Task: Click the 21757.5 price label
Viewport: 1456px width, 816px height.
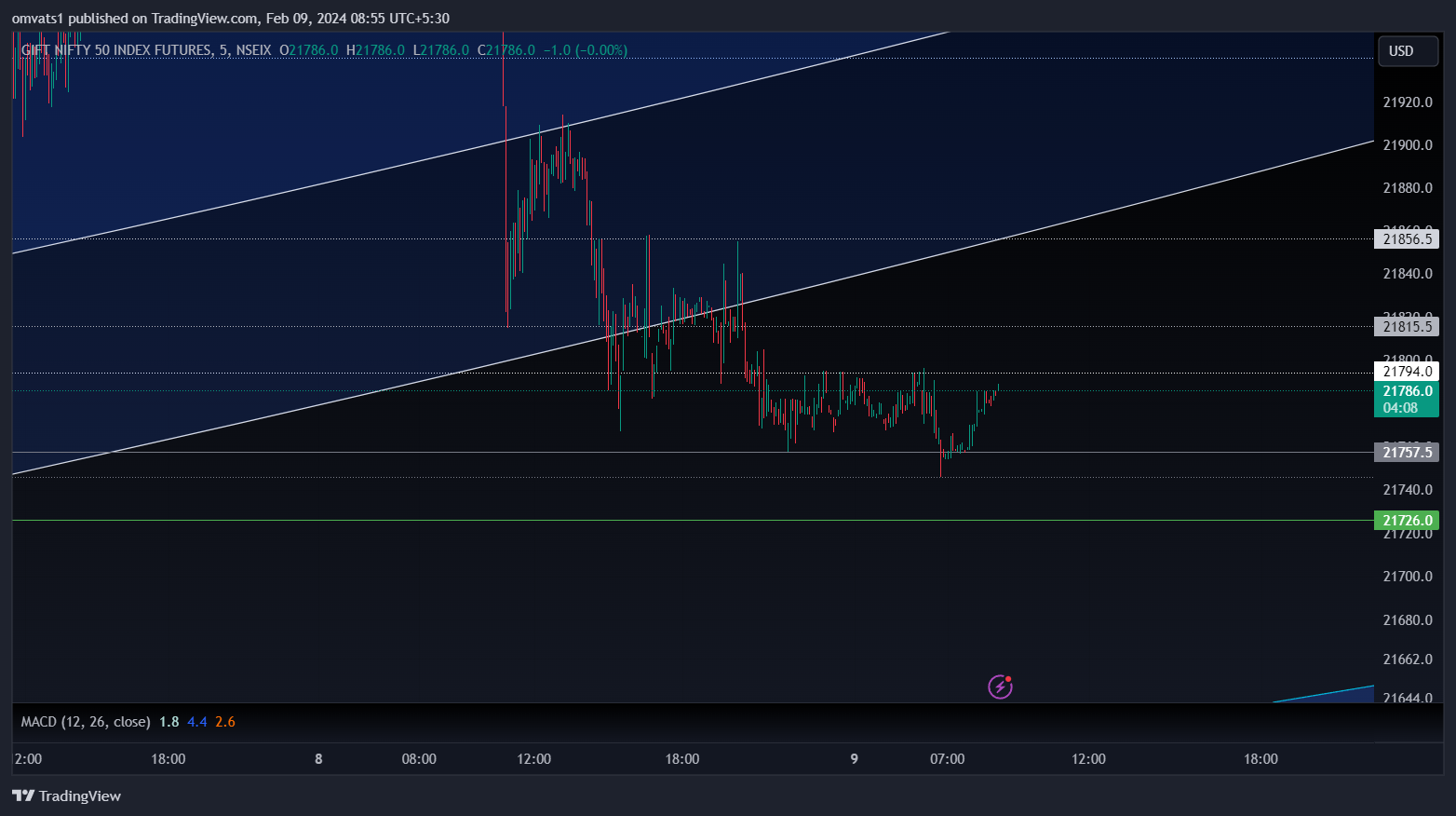Action: click(1407, 453)
